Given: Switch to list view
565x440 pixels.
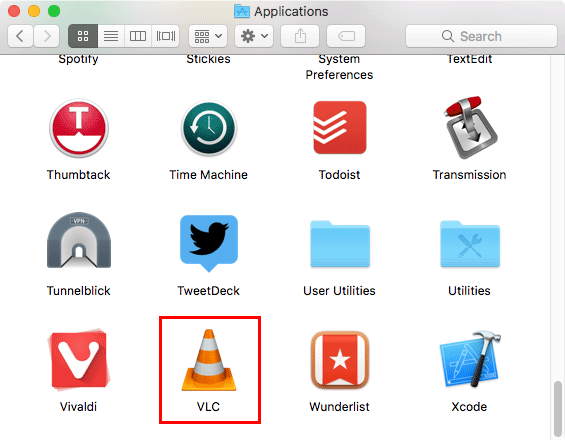Looking at the screenshot, I should point(111,36).
